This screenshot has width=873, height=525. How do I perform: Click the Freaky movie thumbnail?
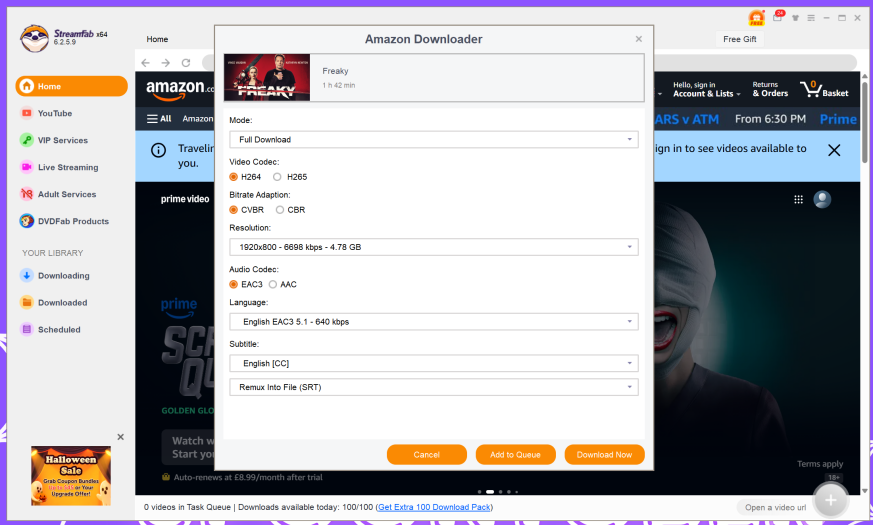(267, 77)
